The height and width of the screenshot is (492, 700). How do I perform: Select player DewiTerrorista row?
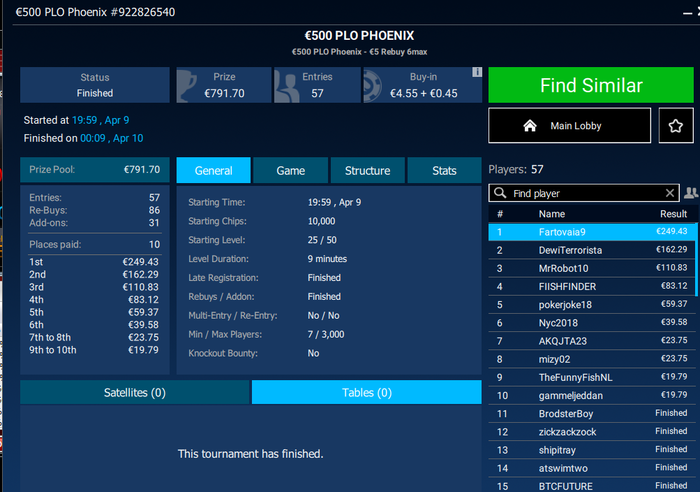[592, 250]
